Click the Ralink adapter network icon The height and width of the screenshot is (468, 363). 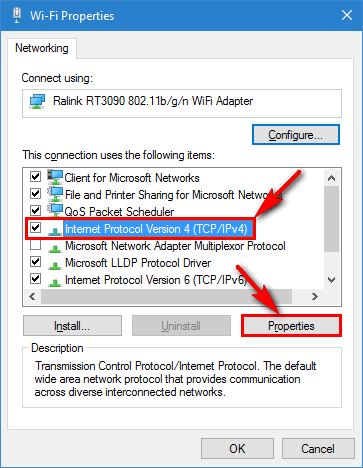coord(37,101)
